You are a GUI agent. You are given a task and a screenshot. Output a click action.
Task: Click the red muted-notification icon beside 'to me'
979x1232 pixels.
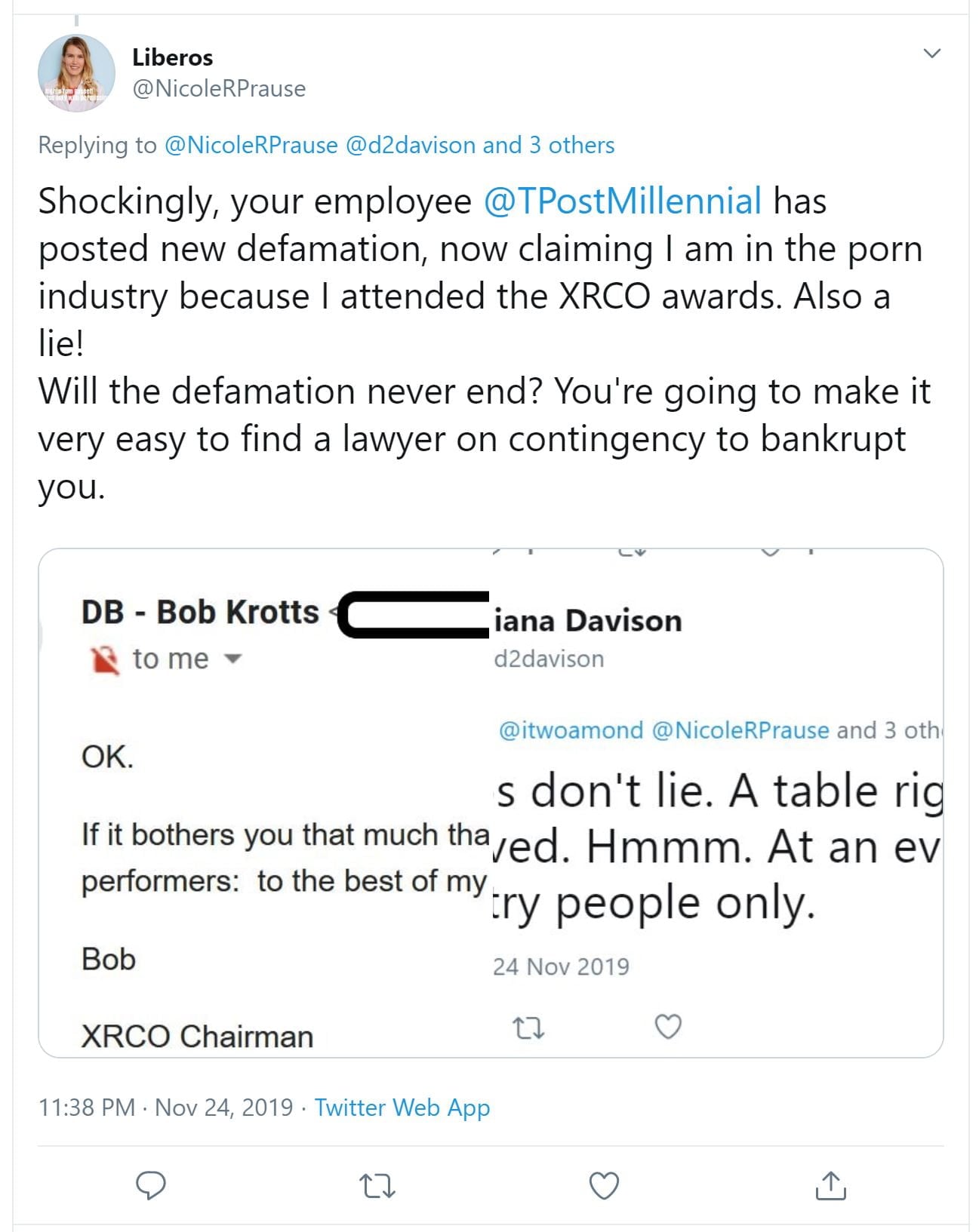click(105, 660)
